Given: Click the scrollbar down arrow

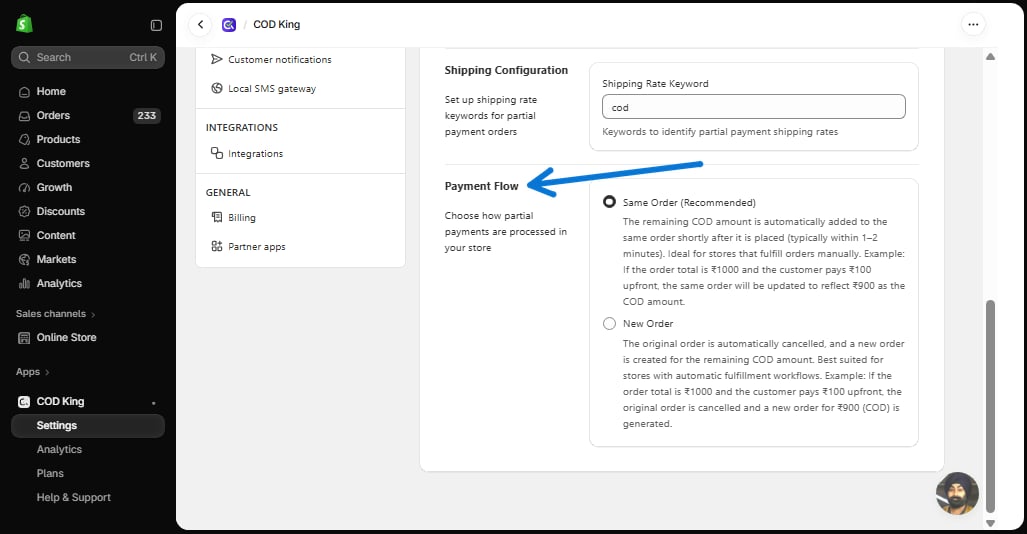Looking at the screenshot, I should tap(990, 523).
